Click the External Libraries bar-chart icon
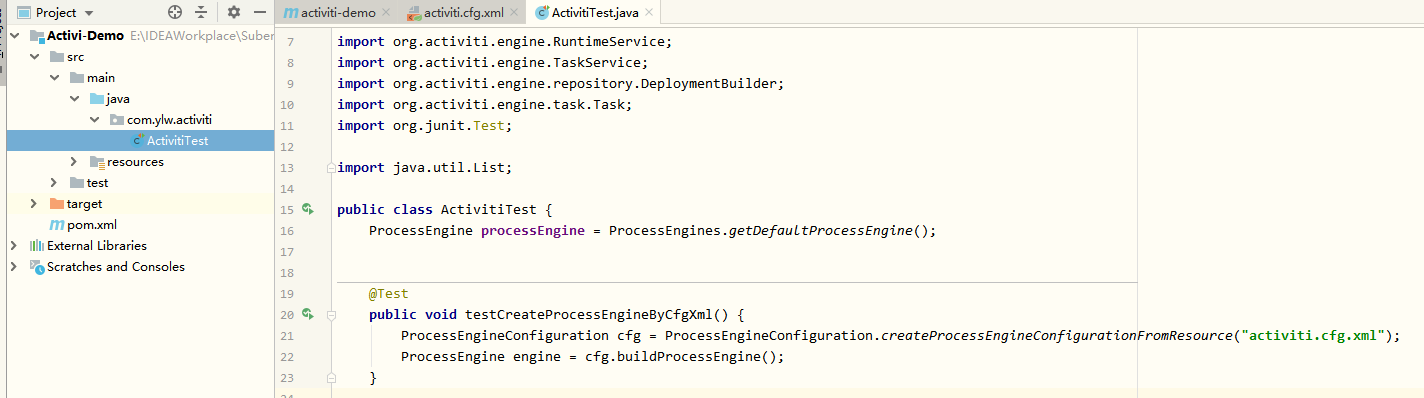The height and width of the screenshot is (398, 1424). point(36,246)
